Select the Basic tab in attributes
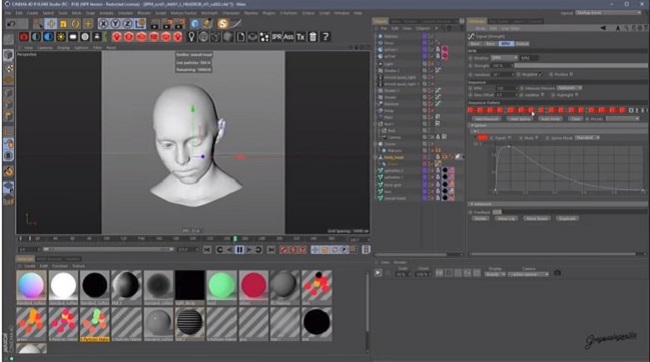 click(x=475, y=44)
